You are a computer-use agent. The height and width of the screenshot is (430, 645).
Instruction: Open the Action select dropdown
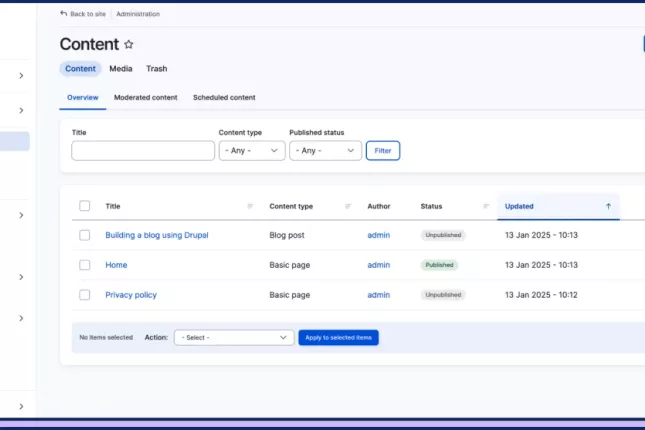click(x=234, y=337)
